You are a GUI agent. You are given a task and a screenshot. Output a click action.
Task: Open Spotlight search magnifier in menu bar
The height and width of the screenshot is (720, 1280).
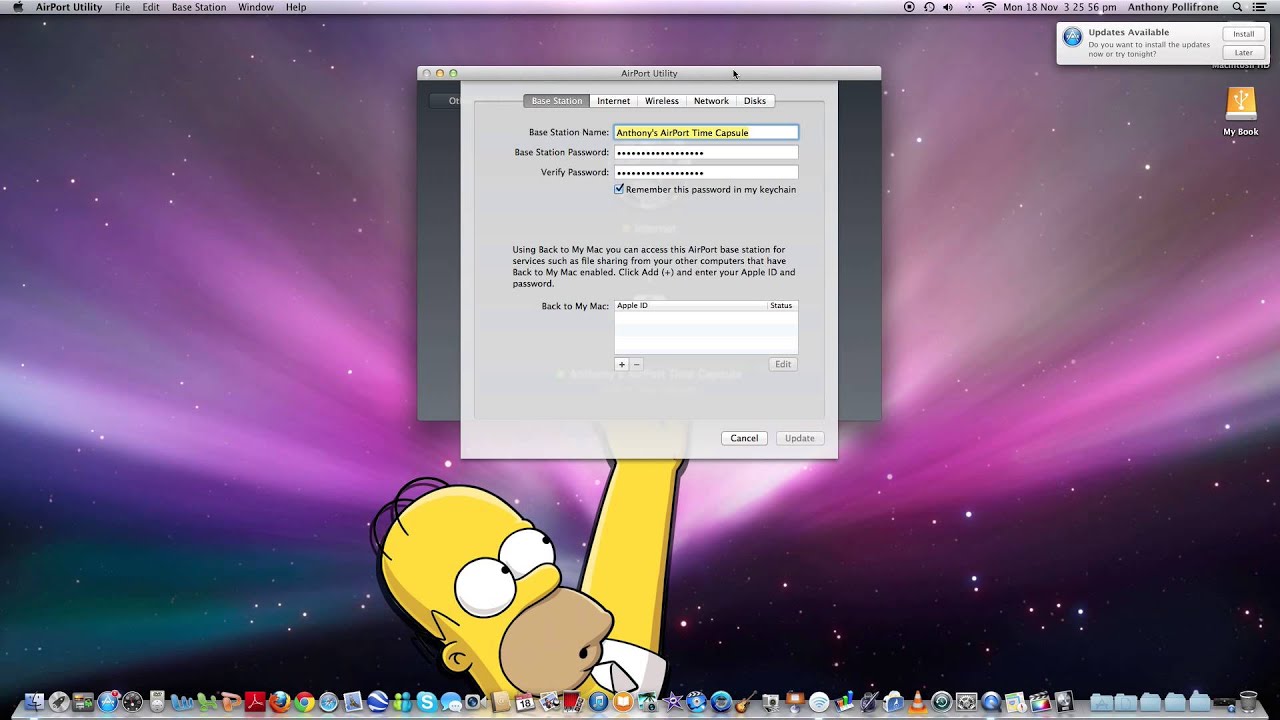[1237, 7]
